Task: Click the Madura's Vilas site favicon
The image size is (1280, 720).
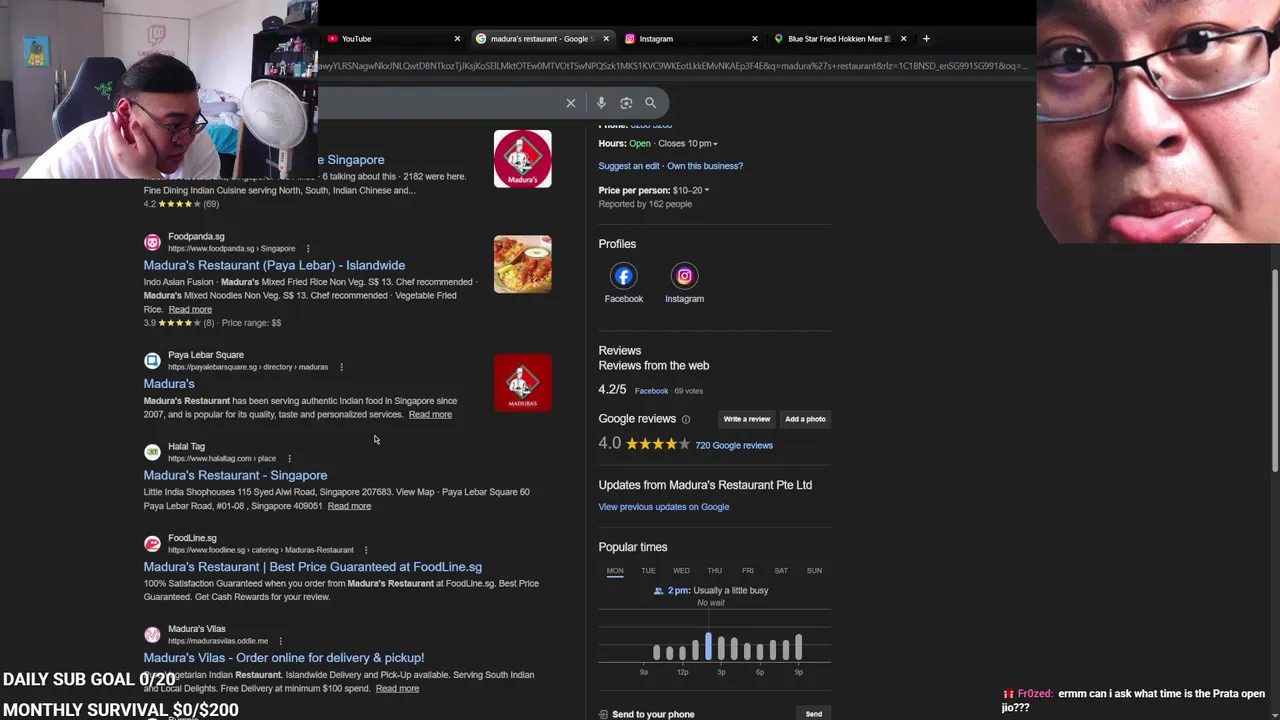Action: 152,634
